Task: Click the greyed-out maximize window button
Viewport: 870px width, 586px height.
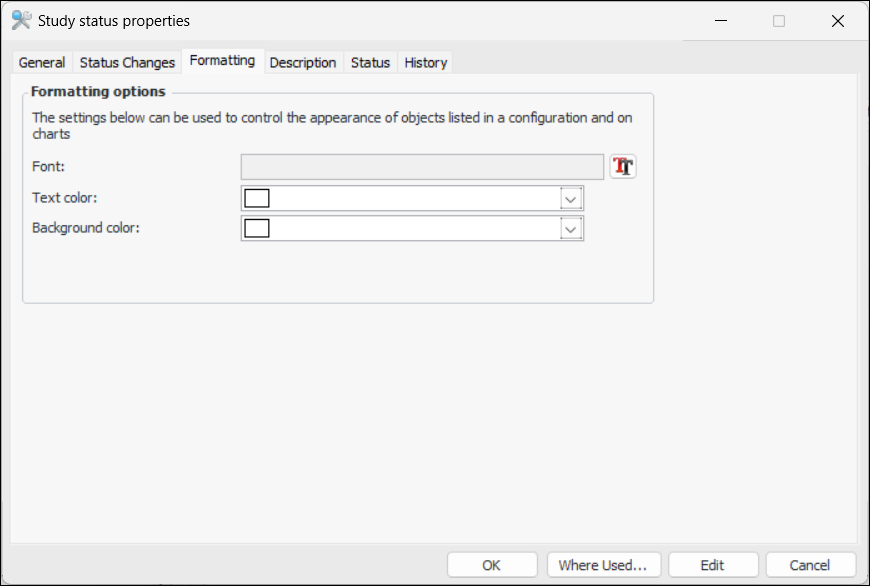Action: click(779, 21)
